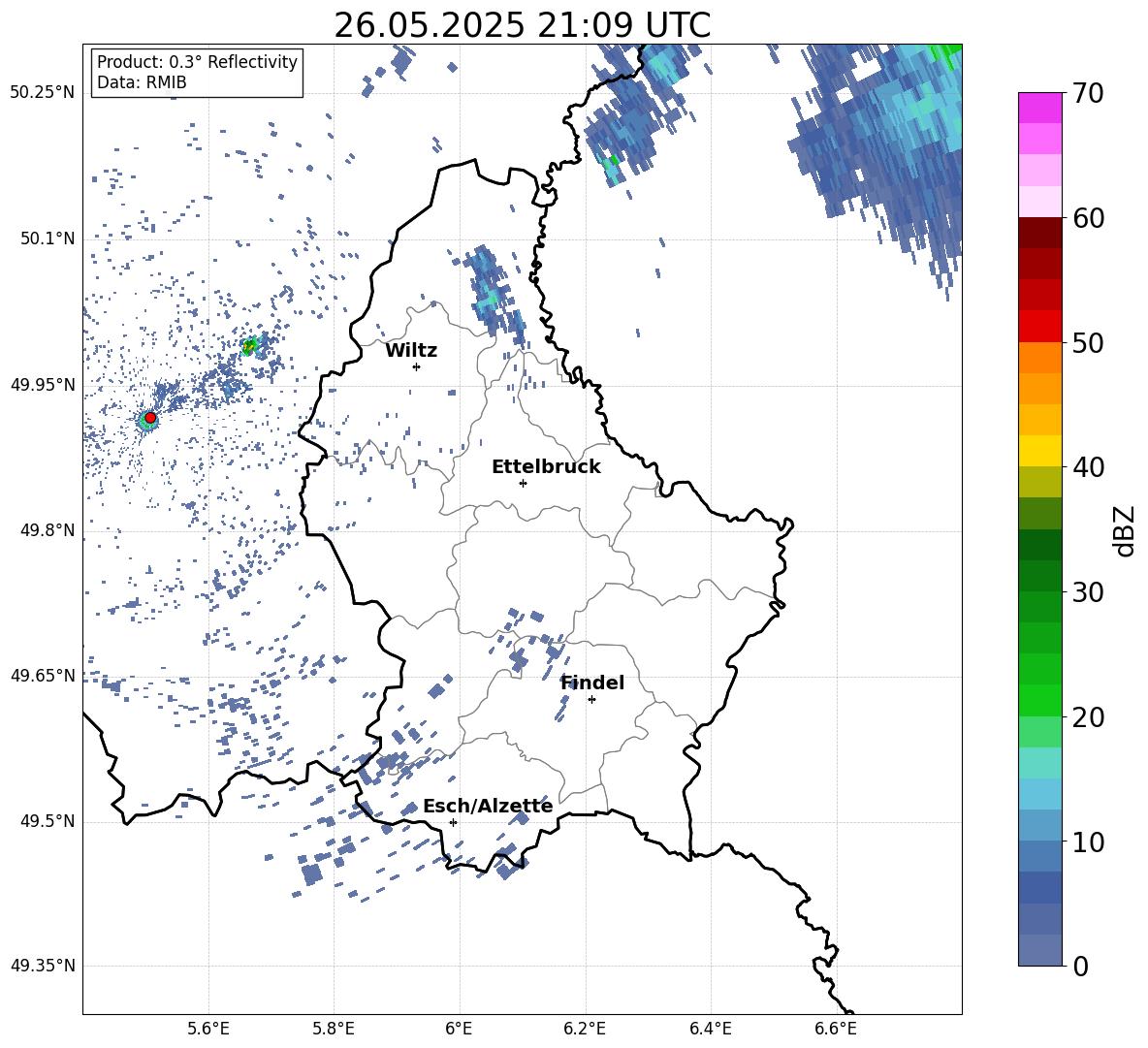Select the Esch/Alzette city label
Viewport: 1148px width, 1048px height.
click(x=488, y=806)
